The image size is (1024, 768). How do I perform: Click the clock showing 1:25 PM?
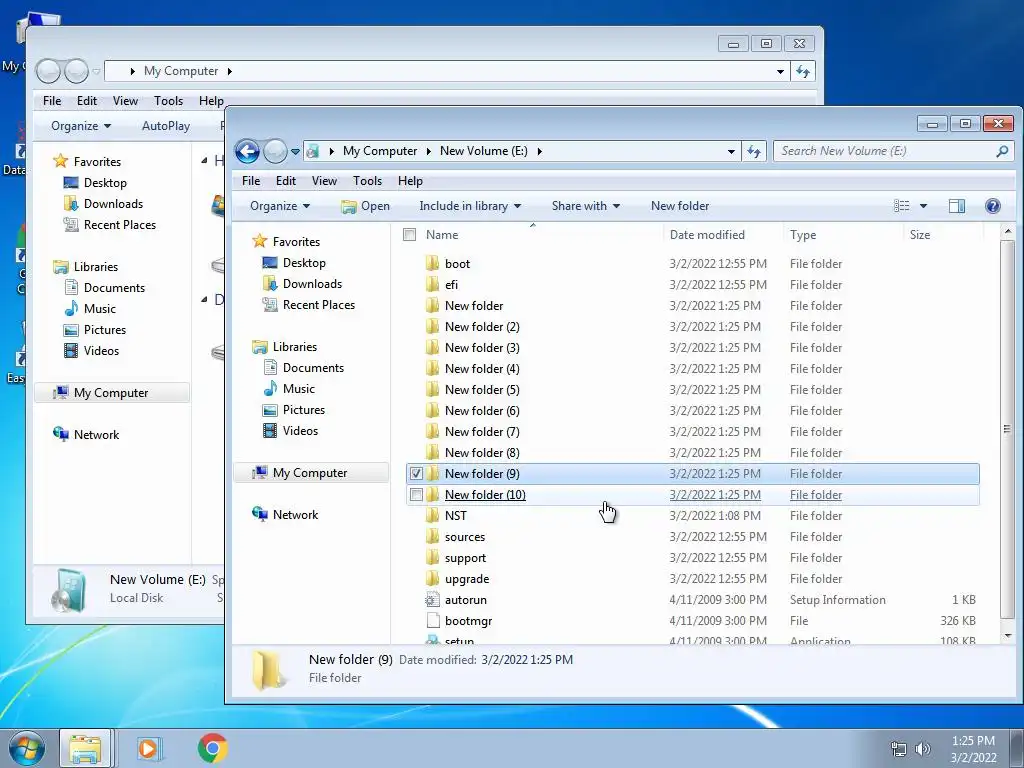(972, 741)
